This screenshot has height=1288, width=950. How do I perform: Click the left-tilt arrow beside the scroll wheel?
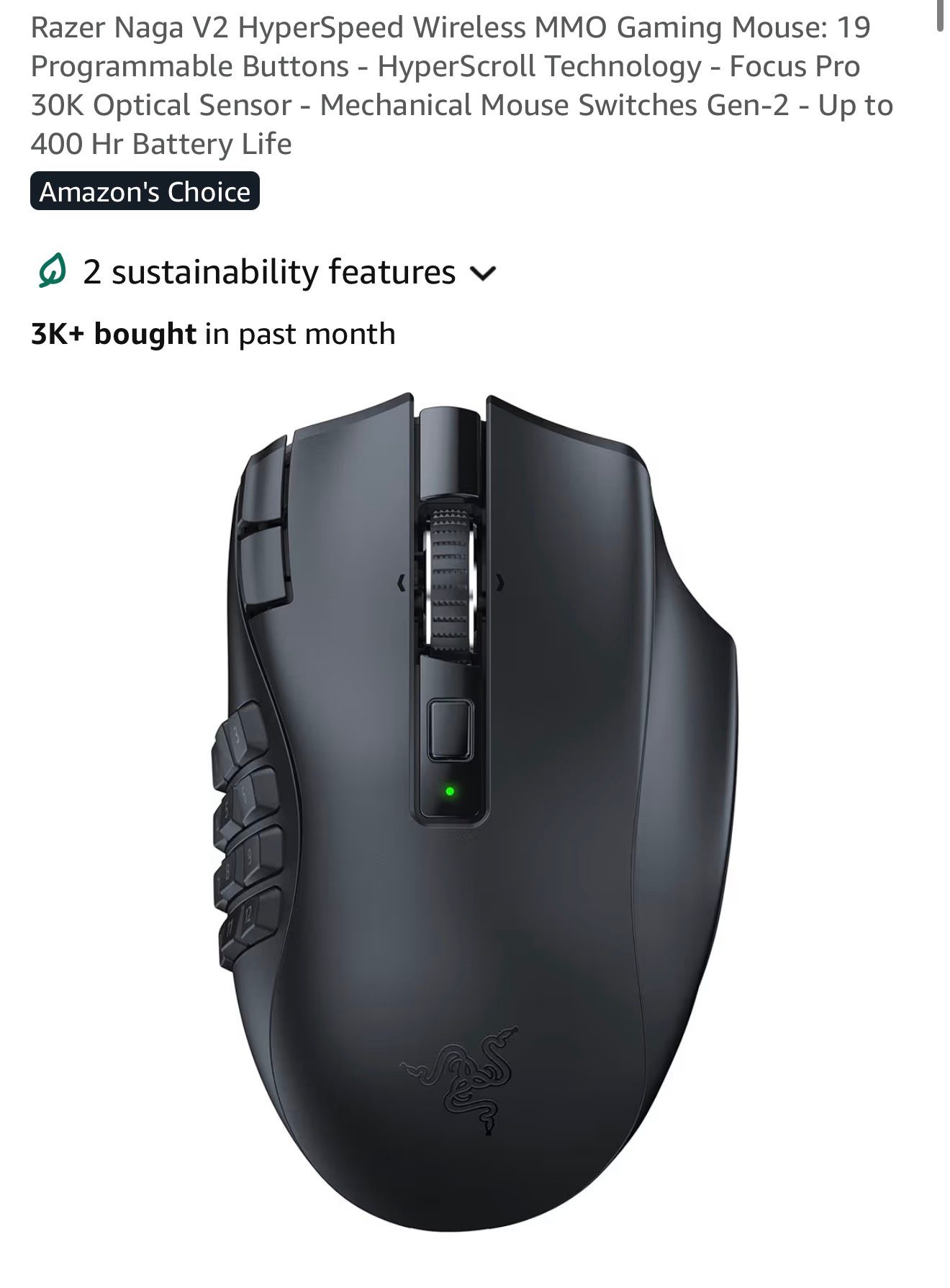pyautogui.click(x=402, y=583)
